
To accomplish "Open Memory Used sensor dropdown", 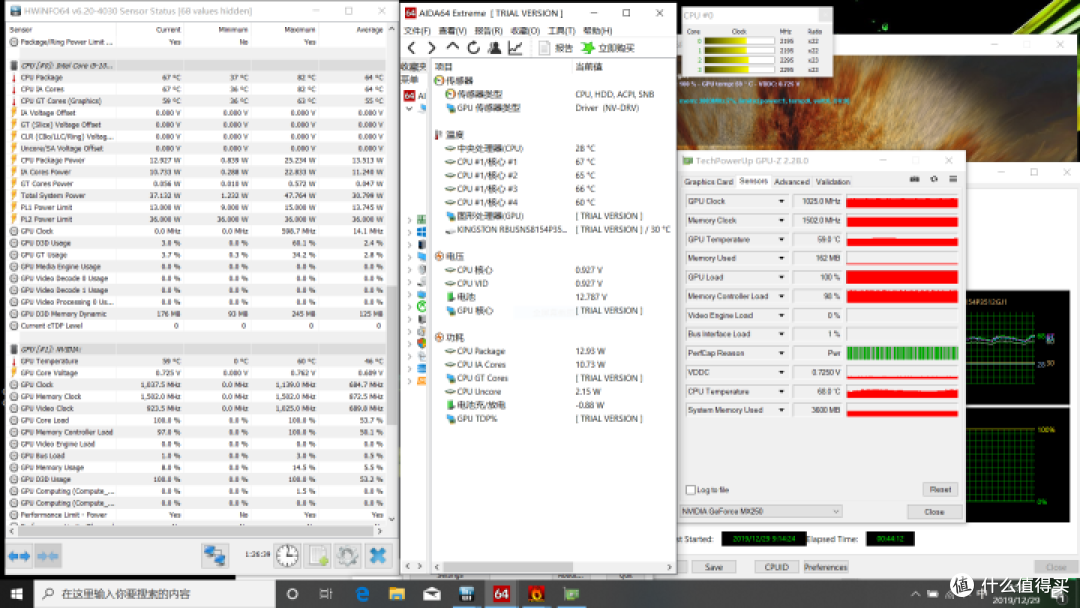I will 782,258.
